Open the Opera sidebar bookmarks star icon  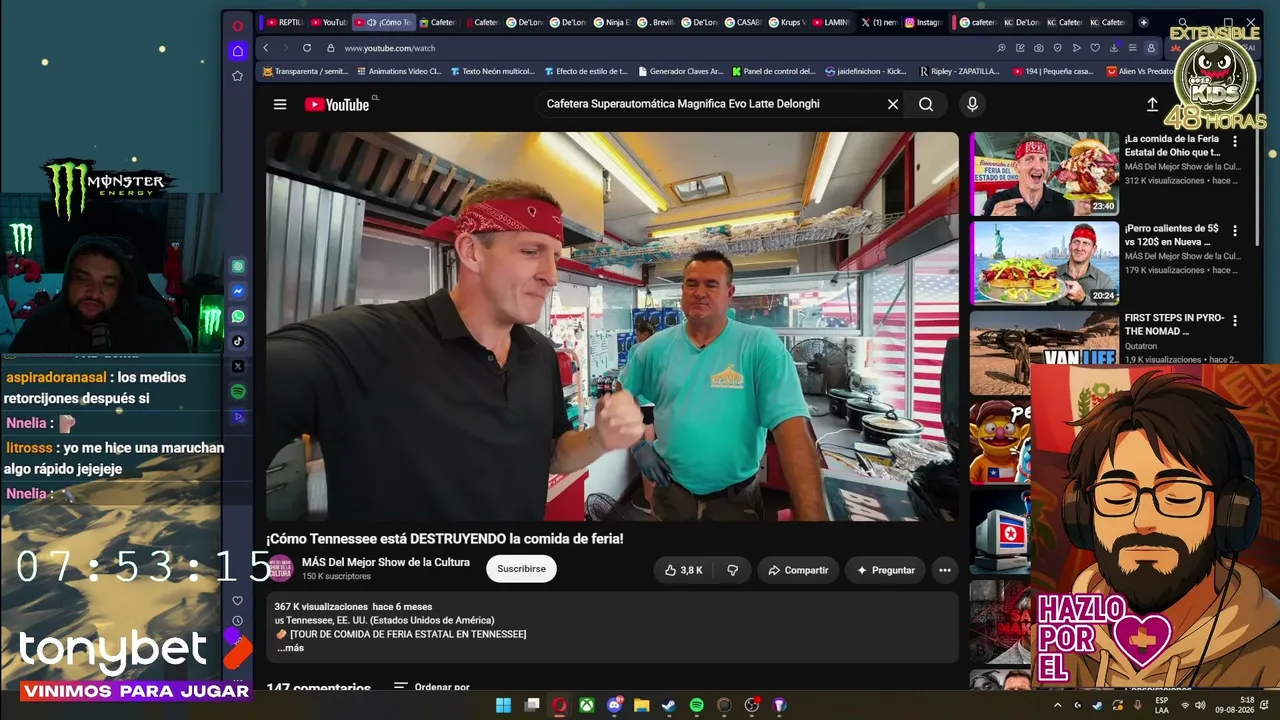click(x=238, y=76)
